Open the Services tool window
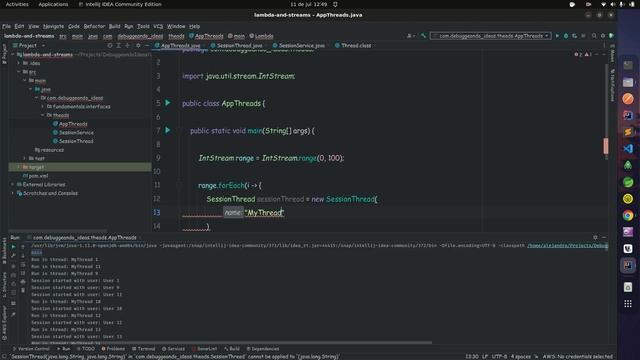The width and height of the screenshot is (640, 360). [173, 349]
